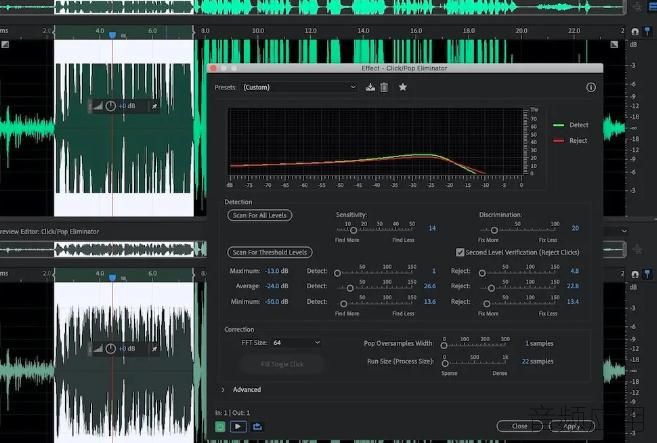657x443 pixels.
Task: Click the Reject legend entry
Action: point(571,140)
